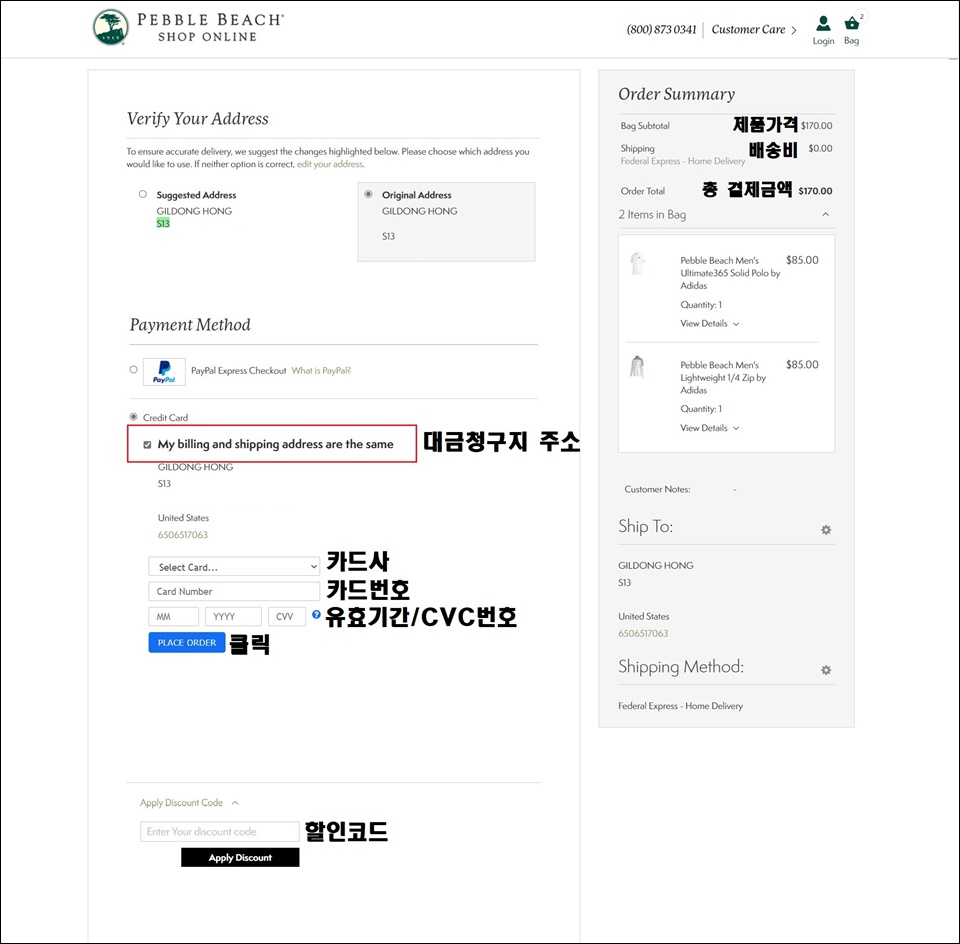
Task: Select the Original Address radio button
Action: 368,194
